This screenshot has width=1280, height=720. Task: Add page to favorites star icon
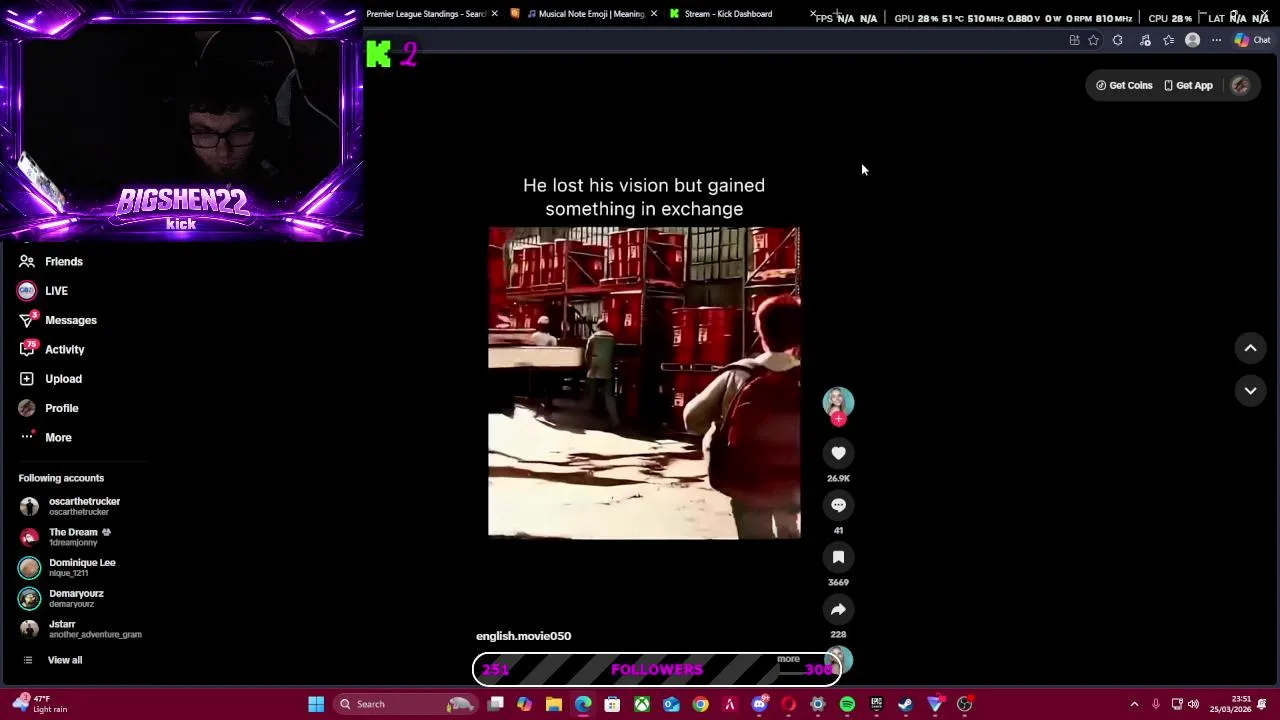pos(1093,40)
